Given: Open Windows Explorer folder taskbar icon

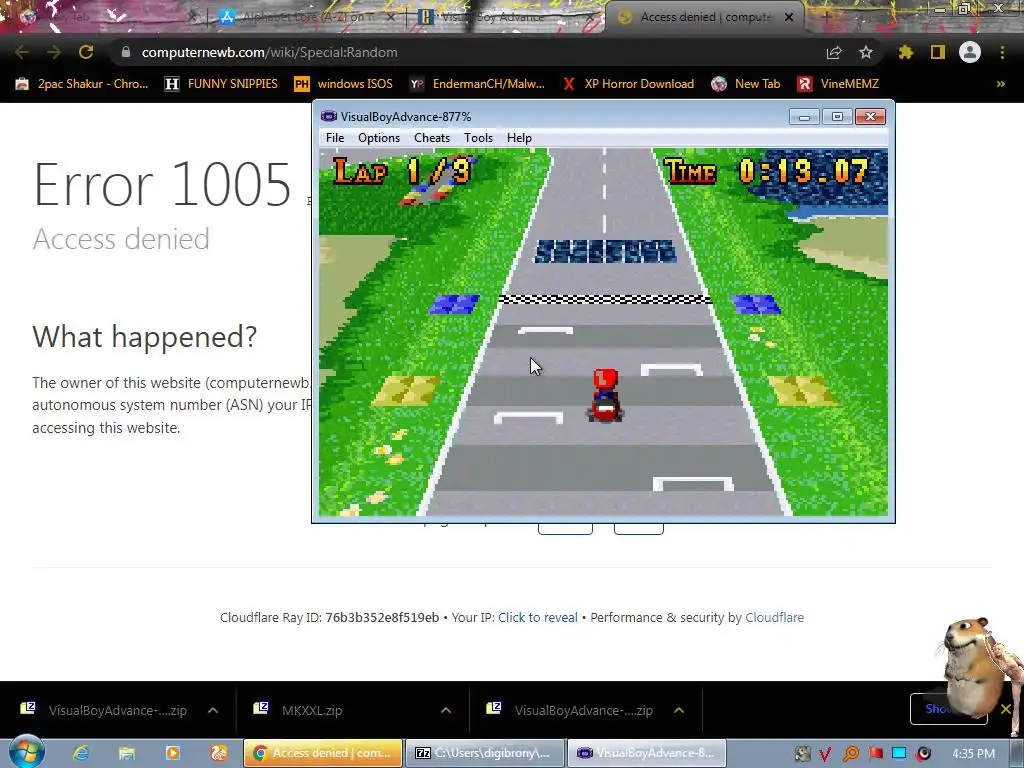Looking at the screenshot, I should (x=127, y=753).
